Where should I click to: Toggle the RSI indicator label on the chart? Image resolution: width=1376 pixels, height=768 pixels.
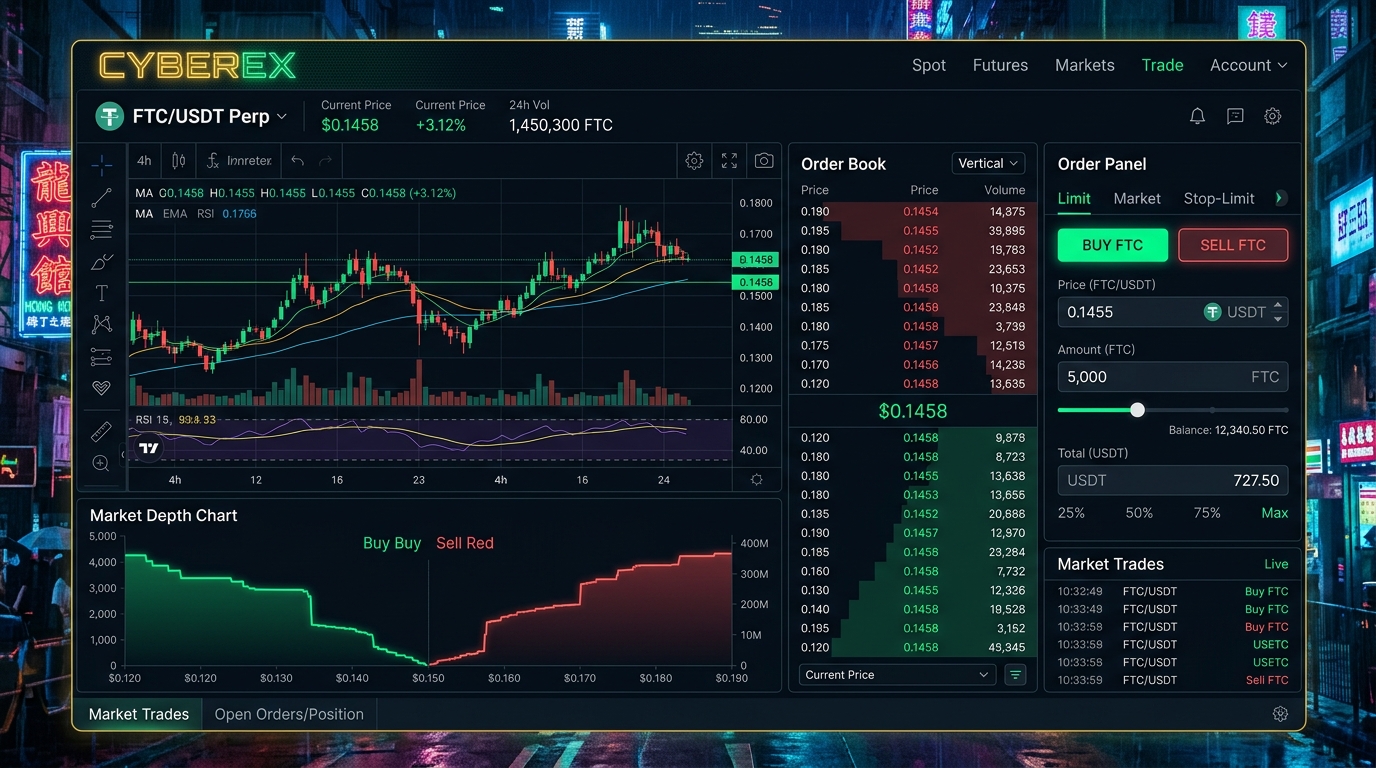point(206,214)
